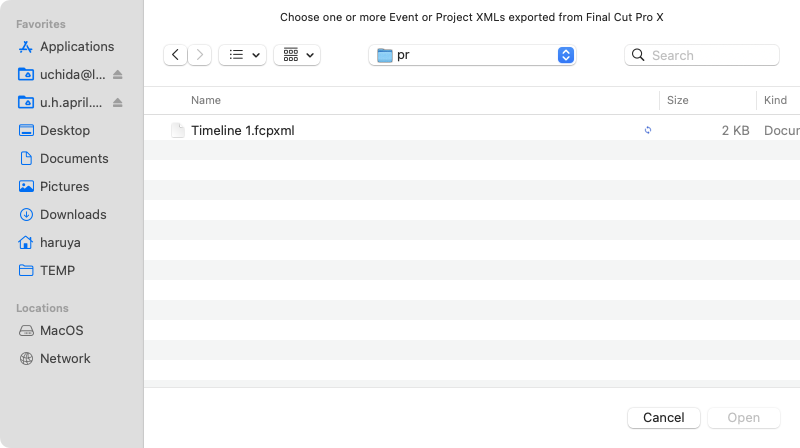Open the list view options dropdown
Viewport: 800px width, 448px height.
[242, 55]
